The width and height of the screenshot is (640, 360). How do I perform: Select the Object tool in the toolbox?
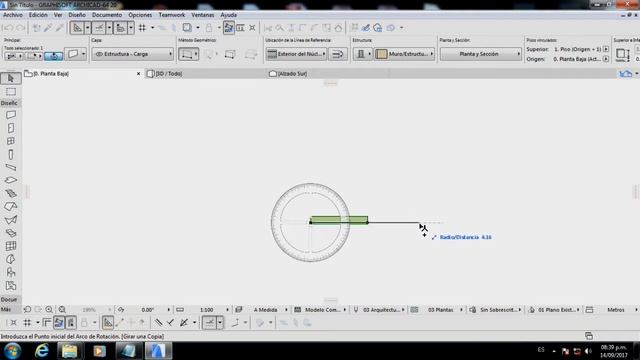click(x=11, y=272)
